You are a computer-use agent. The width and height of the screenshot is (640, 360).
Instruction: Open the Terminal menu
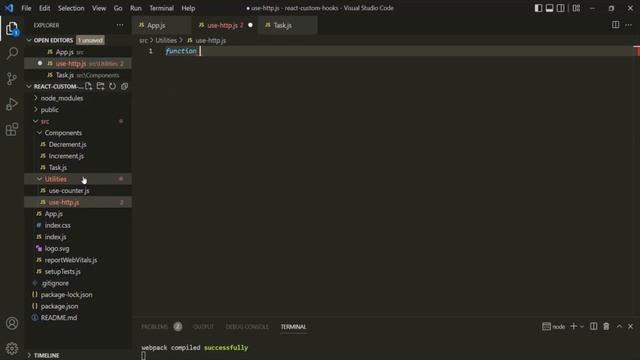pyautogui.click(x=161, y=8)
